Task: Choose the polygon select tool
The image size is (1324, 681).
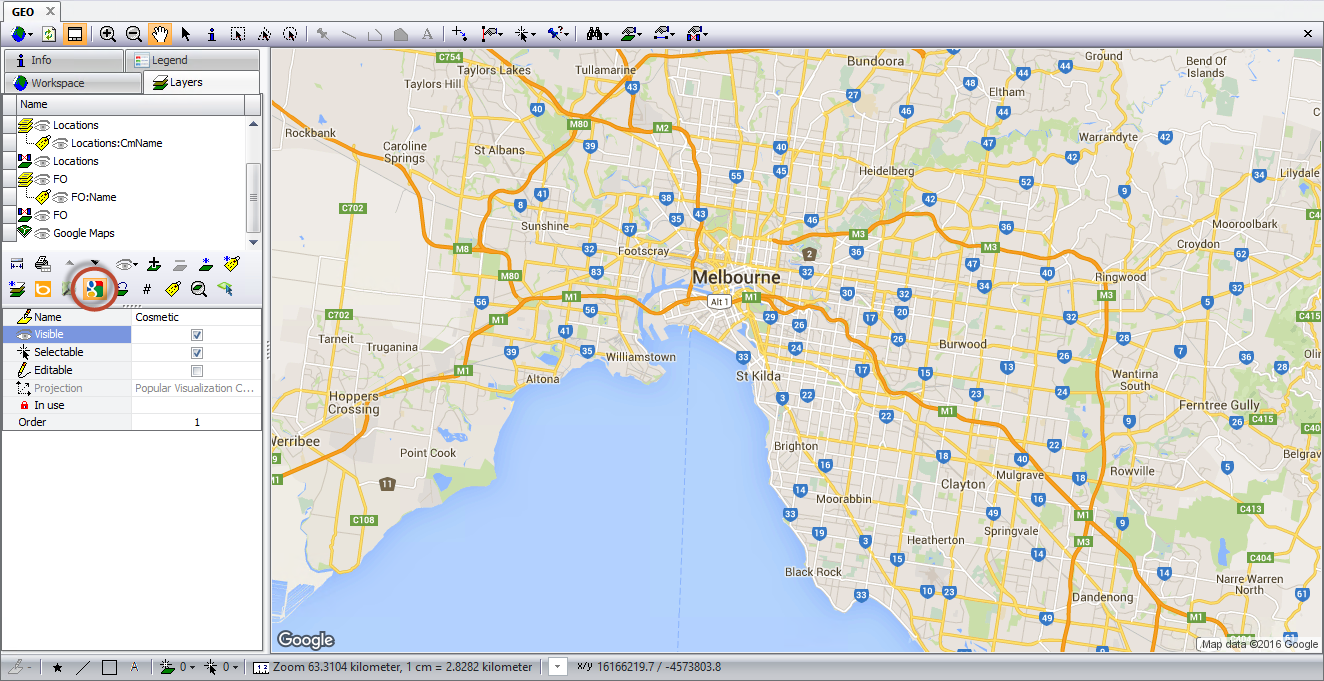Action: point(264,33)
